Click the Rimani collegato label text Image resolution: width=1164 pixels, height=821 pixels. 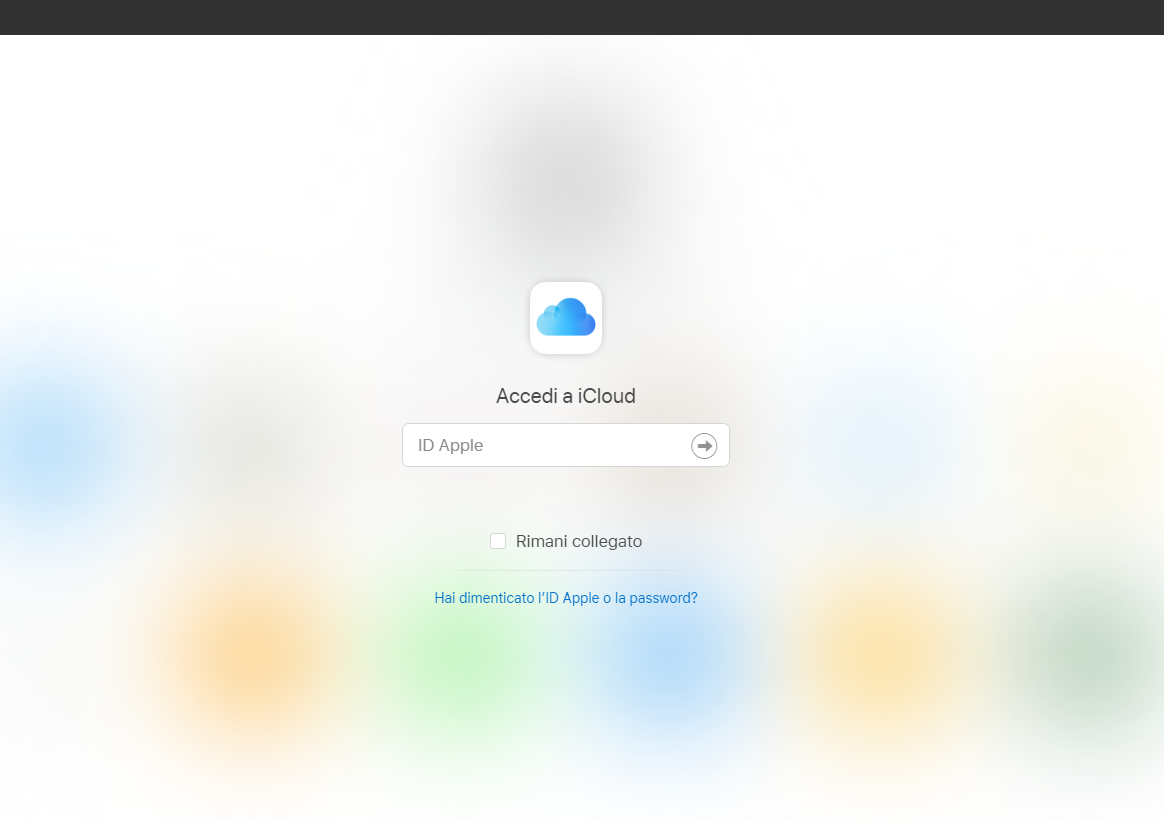(579, 541)
